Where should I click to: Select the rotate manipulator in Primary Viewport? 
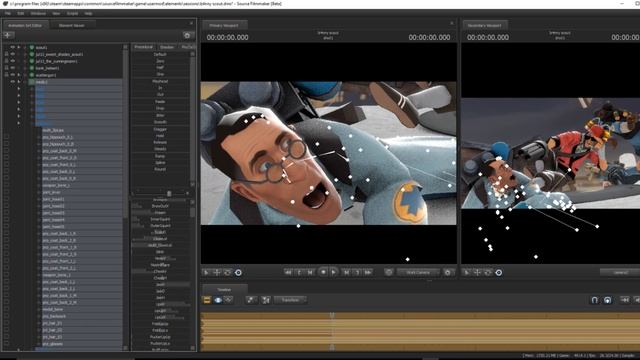point(228,272)
